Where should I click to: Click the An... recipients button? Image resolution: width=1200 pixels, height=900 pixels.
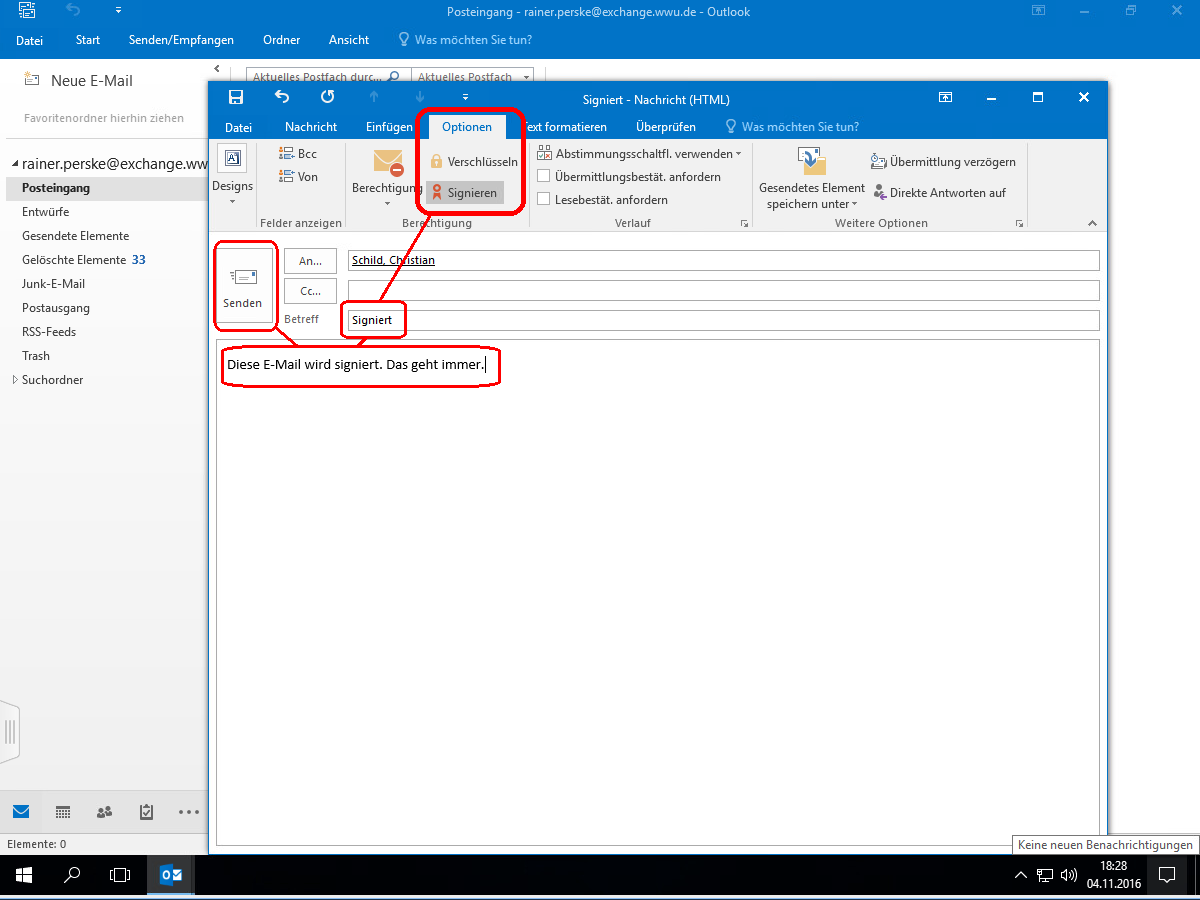(310, 261)
